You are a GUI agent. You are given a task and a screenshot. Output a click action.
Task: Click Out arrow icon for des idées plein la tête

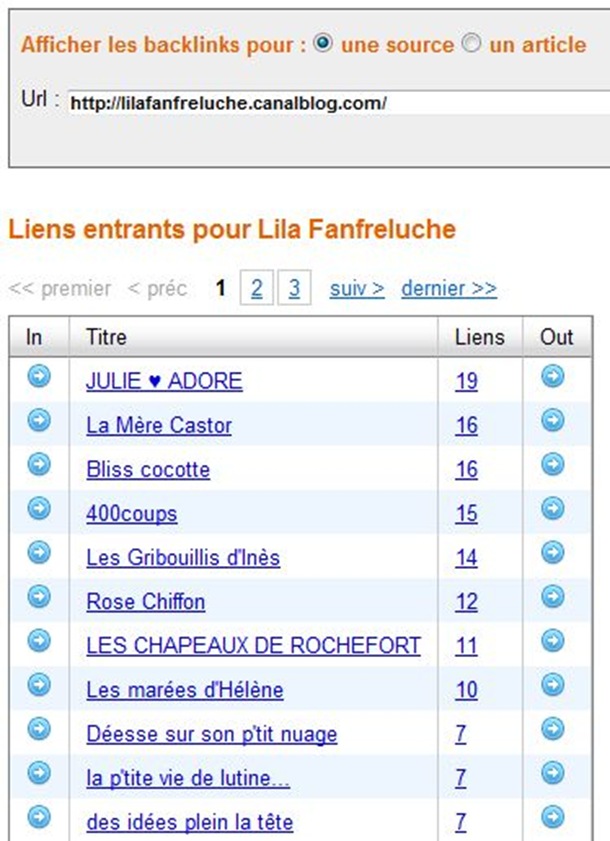[553, 817]
